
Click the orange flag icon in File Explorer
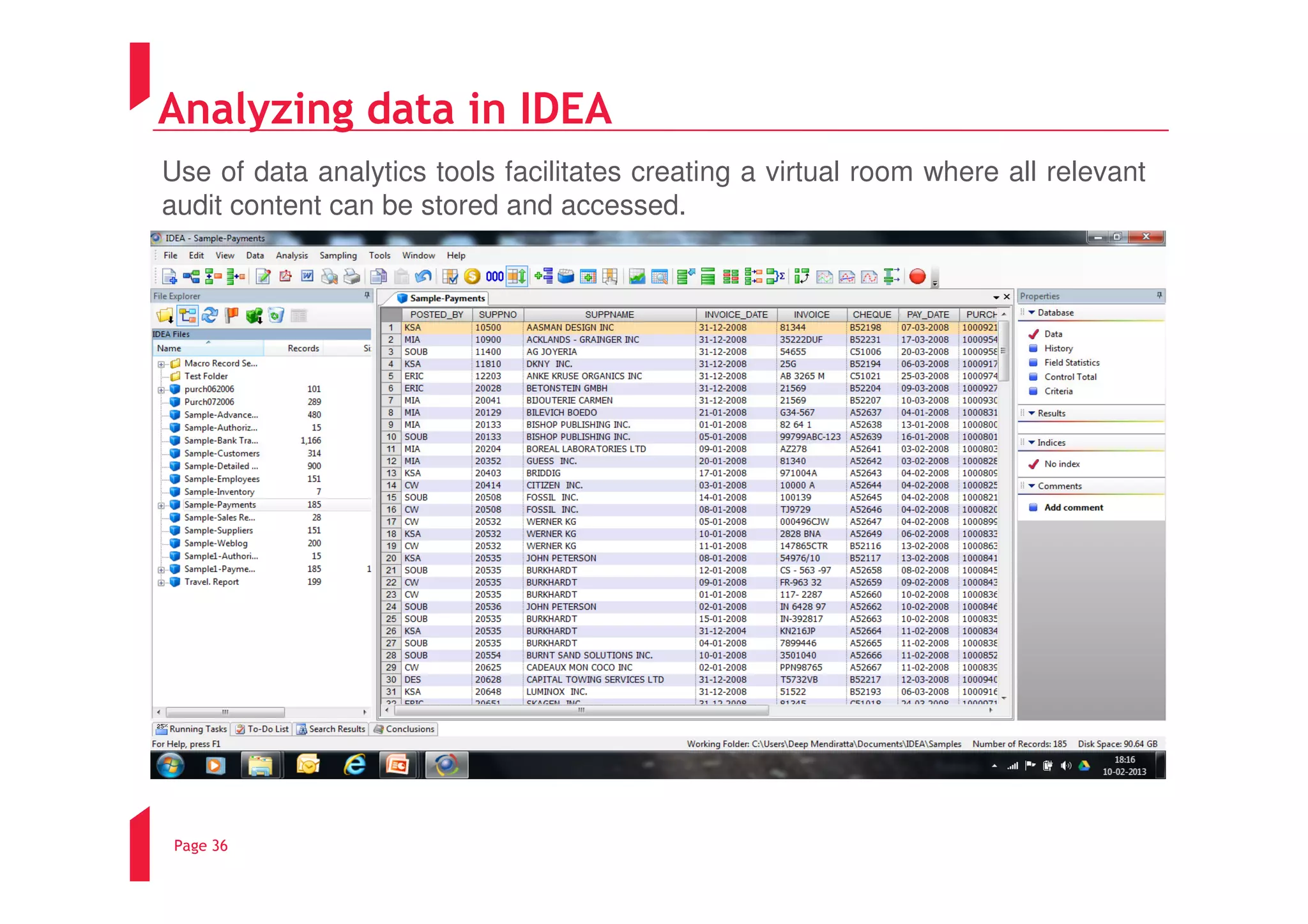click(x=232, y=315)
